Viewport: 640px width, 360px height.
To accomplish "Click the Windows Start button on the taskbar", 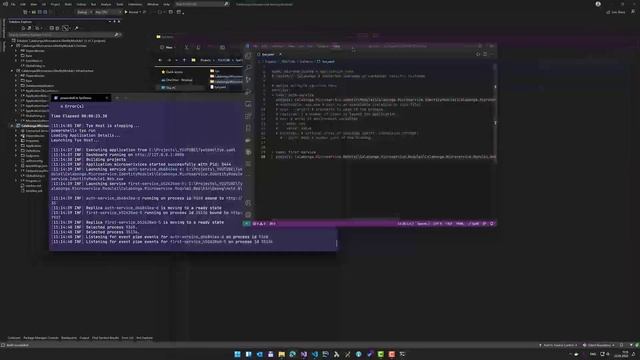I will click(237, 354).
